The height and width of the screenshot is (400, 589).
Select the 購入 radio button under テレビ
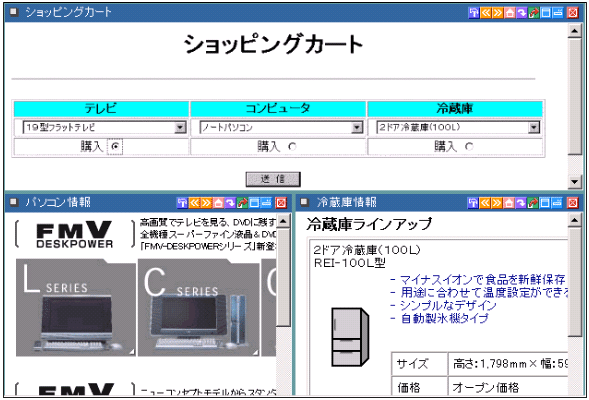tap(115, 146)
